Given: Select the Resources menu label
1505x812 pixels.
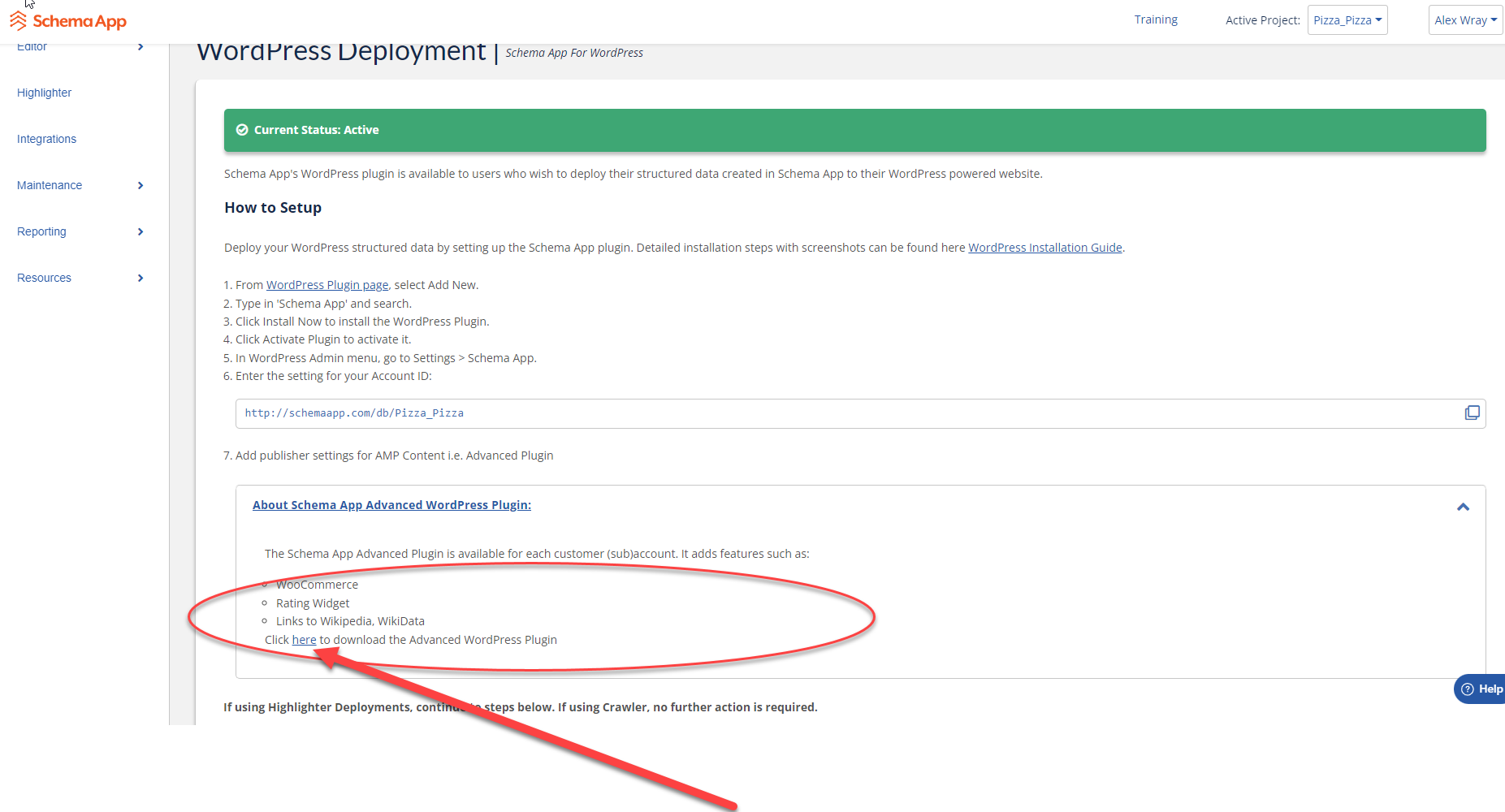Looking at the screenshot, I should click(x=44, y=278).
